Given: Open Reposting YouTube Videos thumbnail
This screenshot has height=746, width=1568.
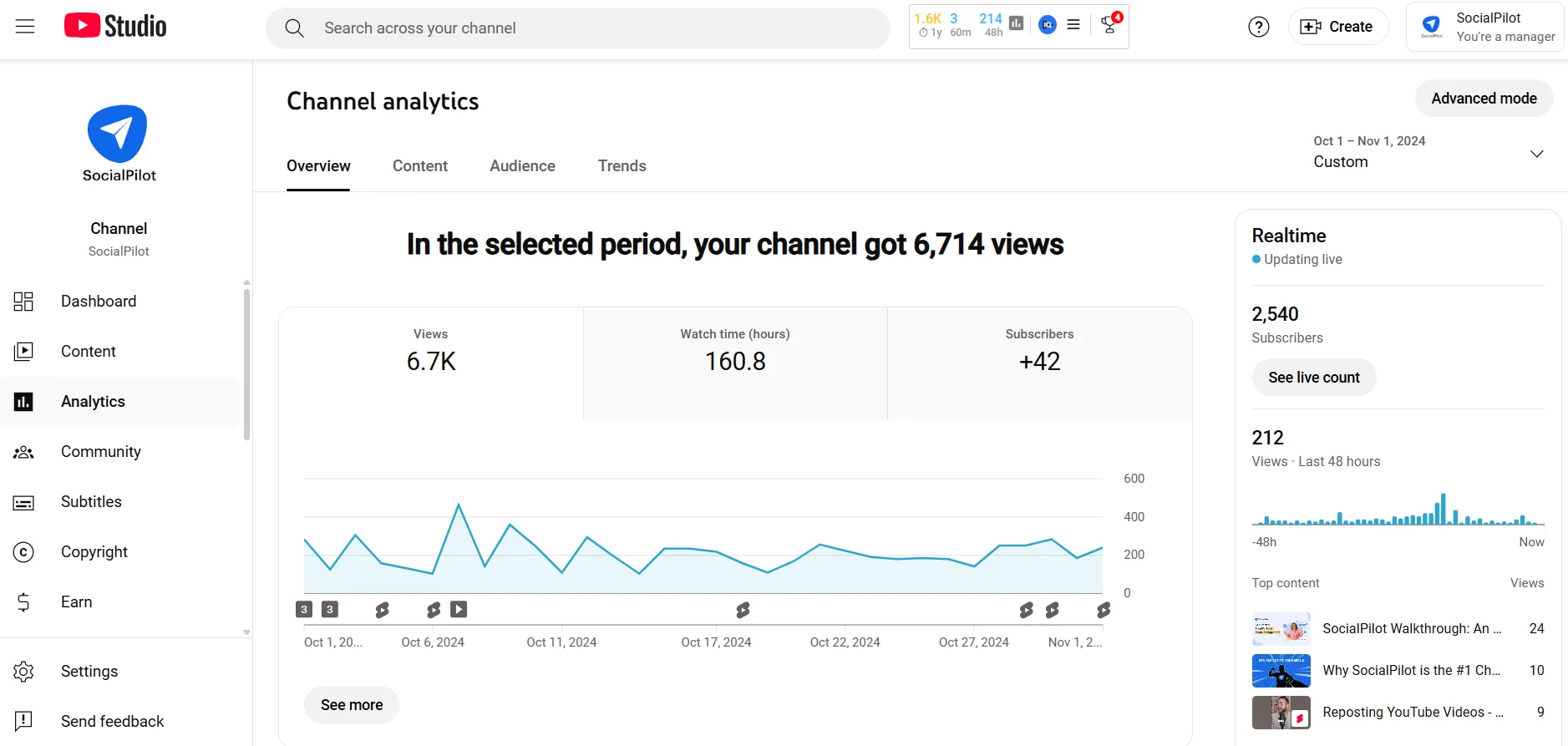Looking at the screenshot, I should tap(1281, 713).
